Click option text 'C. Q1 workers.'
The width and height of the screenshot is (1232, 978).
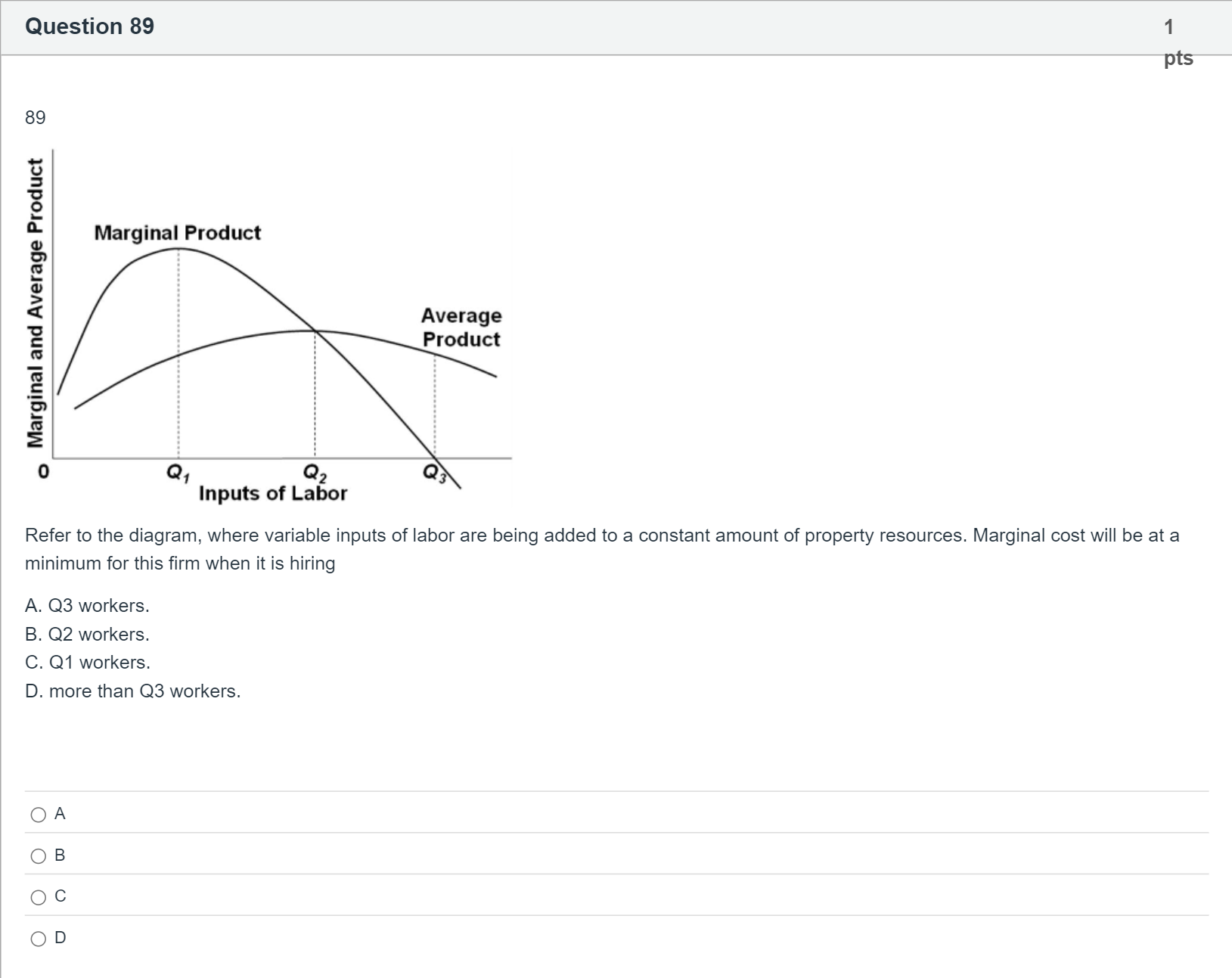(x=88, y=663)
